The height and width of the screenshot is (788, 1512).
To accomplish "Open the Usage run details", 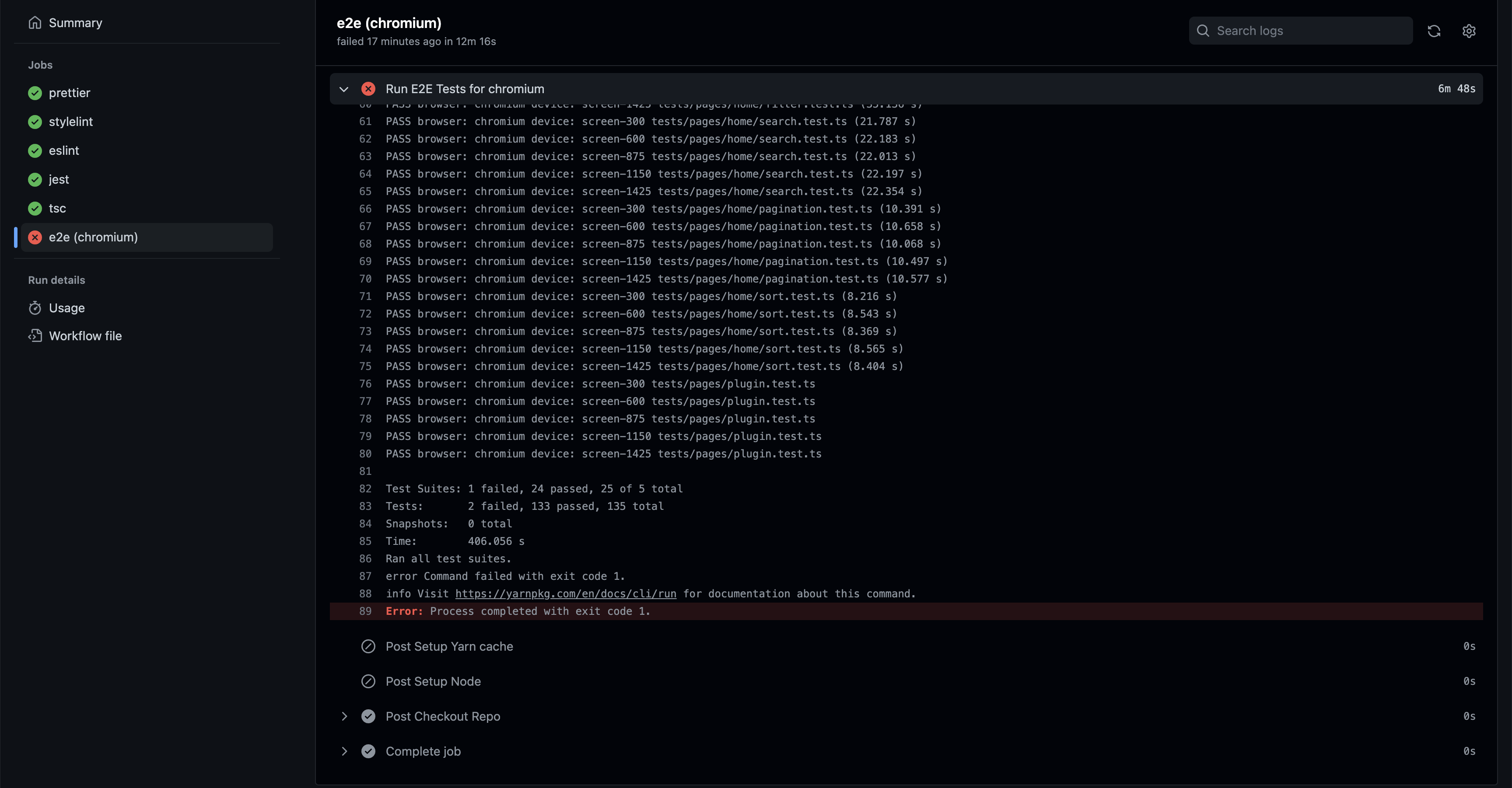I will 66,307.
